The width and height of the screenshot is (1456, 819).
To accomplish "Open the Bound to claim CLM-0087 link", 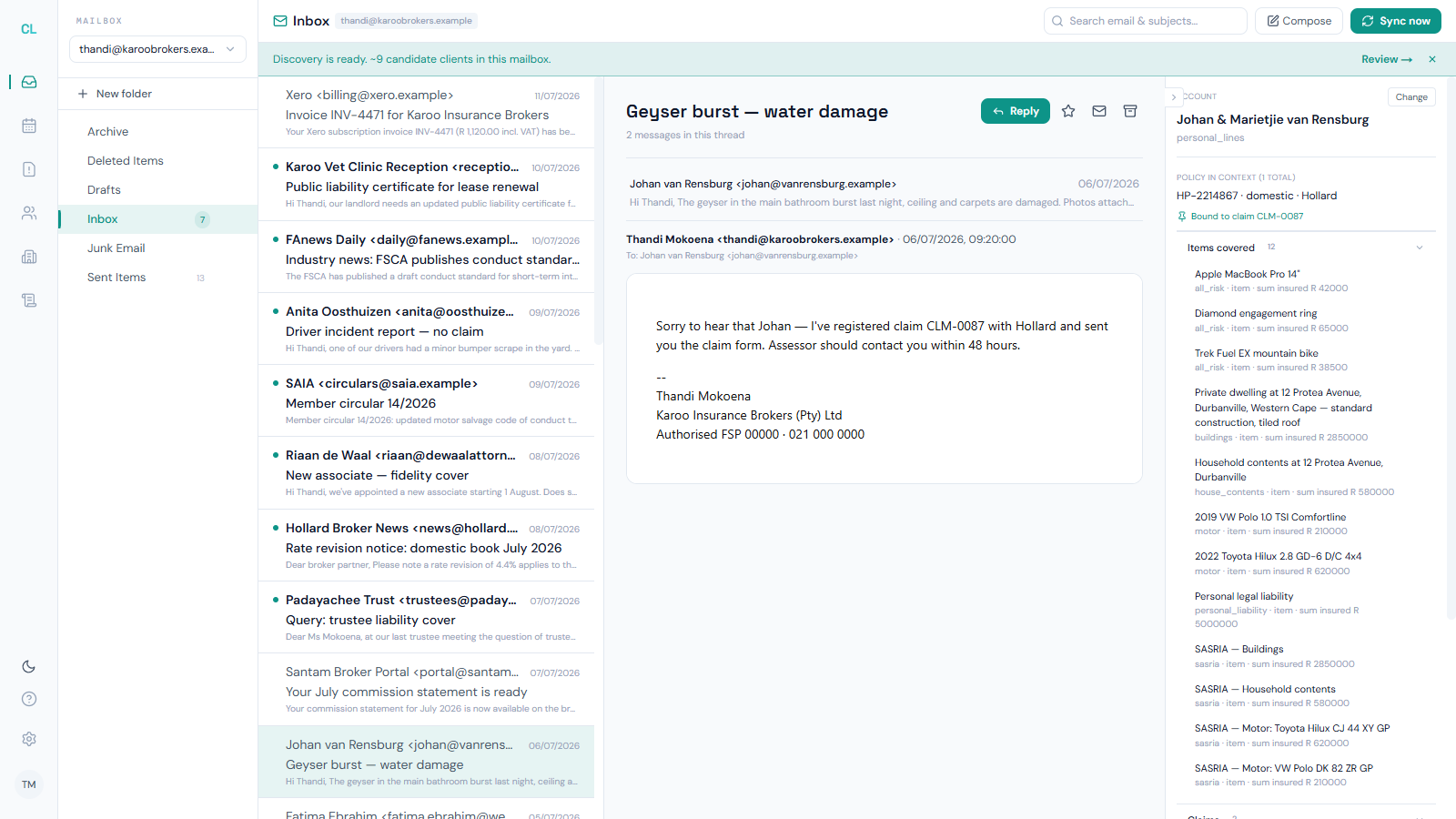I will 1239,217.
